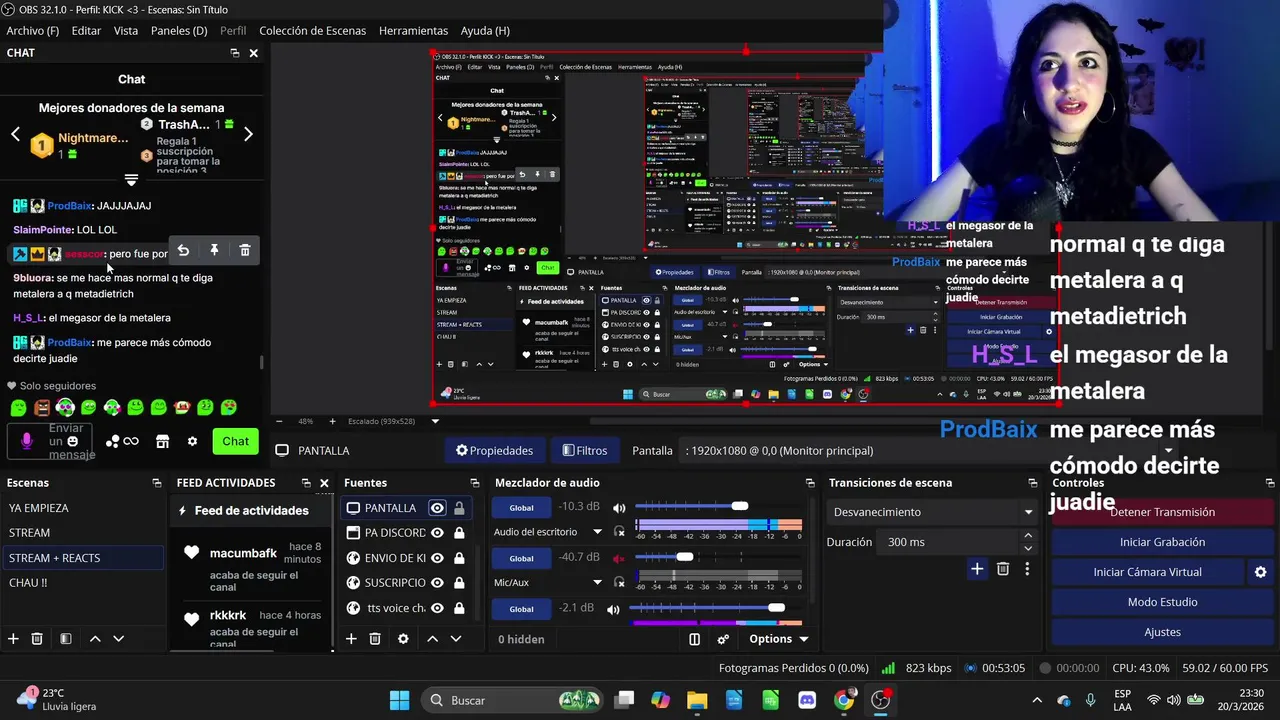Open the Vista menu
This screenshot has width=1280, height=720.
[126, 31]
